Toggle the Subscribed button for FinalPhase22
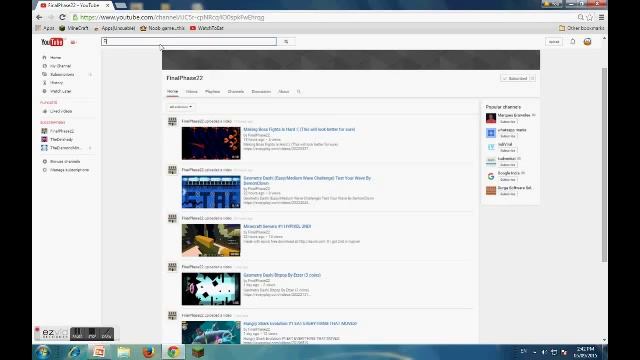This screenshot has width=640, height=360. [x=515, y=78]
